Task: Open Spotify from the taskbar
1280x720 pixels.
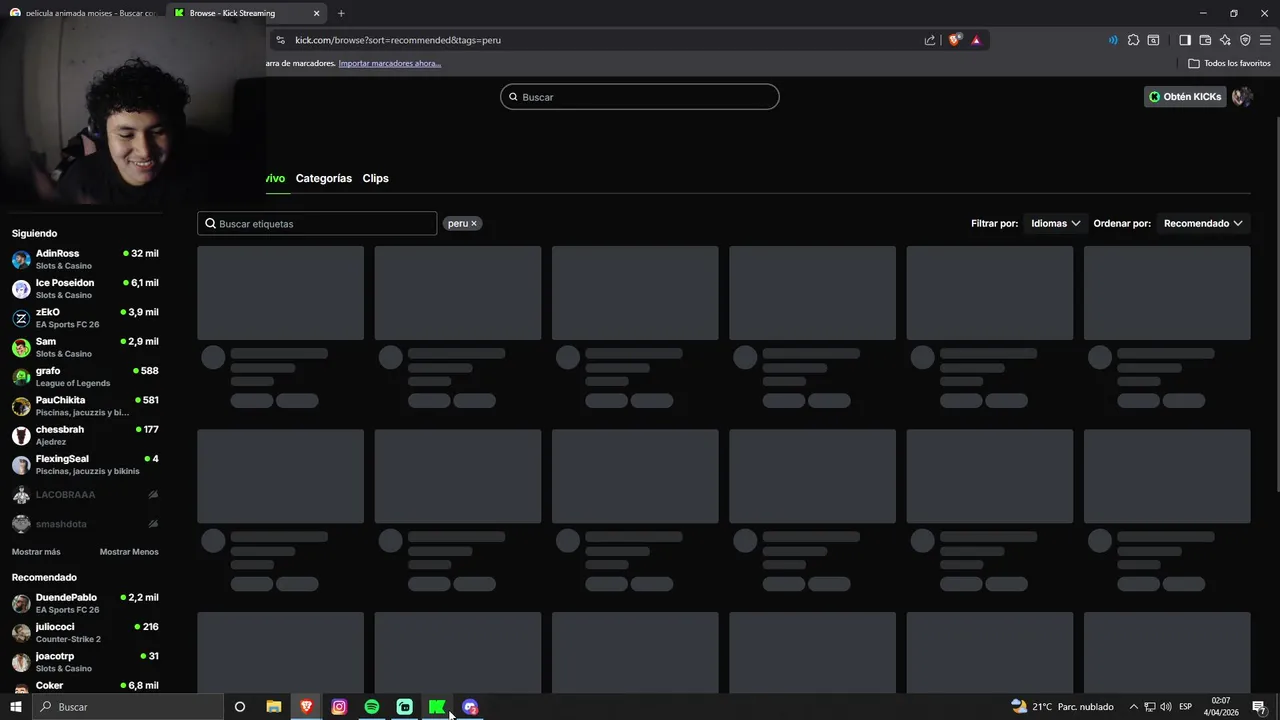Action: click(372, 707)
